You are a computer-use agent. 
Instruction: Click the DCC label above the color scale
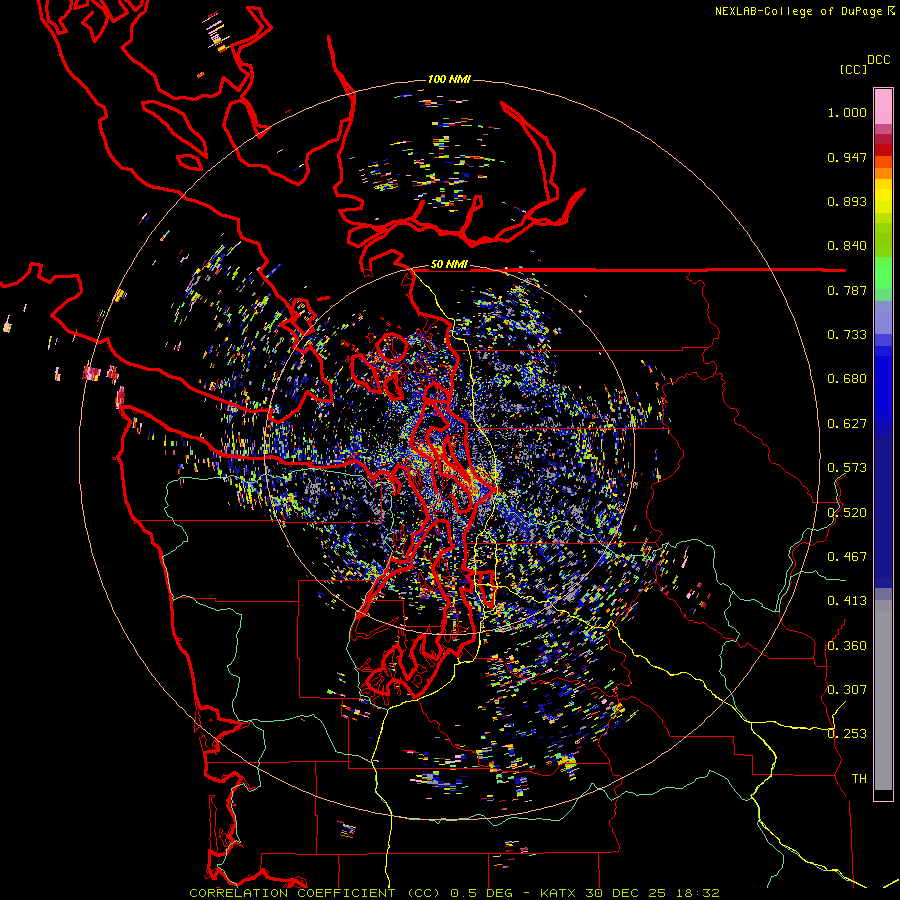coord(878,60)
